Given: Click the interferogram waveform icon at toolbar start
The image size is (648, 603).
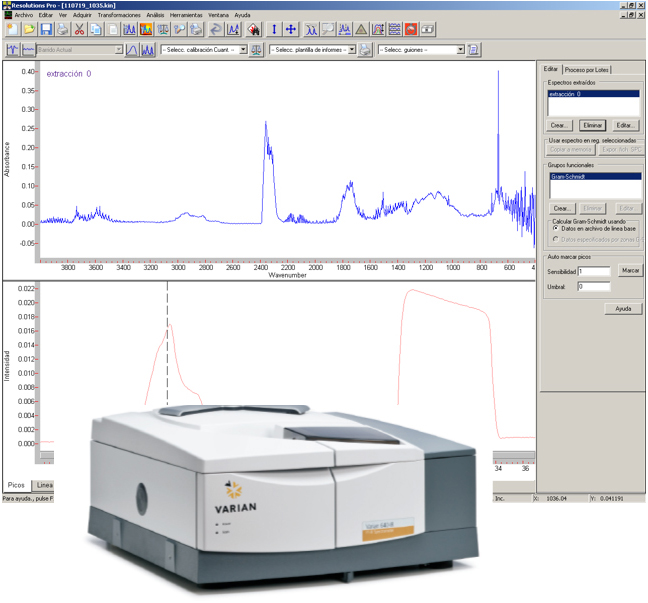Looking at the screenshot, I should [x=12, y=50].
